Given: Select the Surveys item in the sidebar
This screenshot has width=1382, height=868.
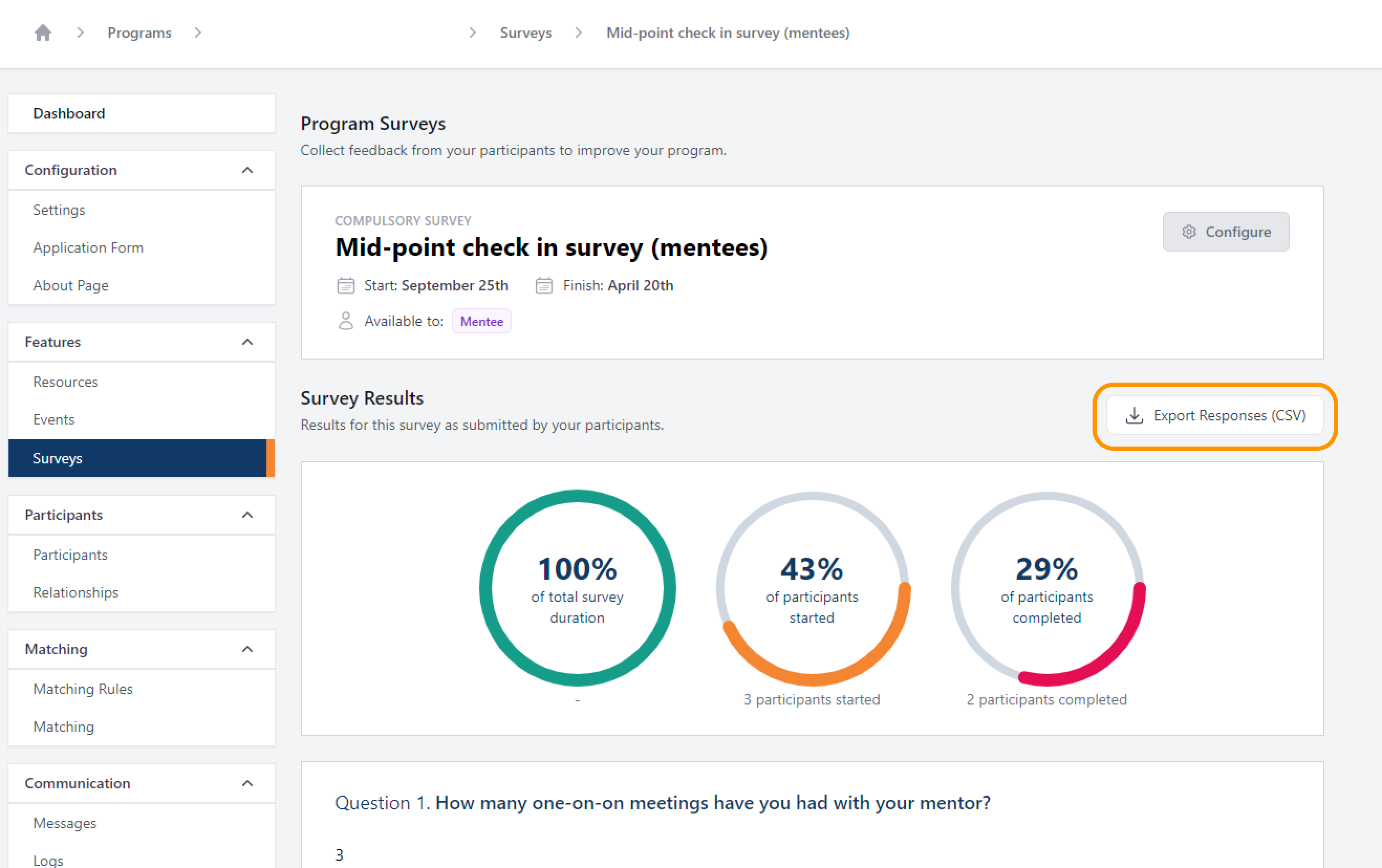Looking at the screenshot, I should click(57, 458).
